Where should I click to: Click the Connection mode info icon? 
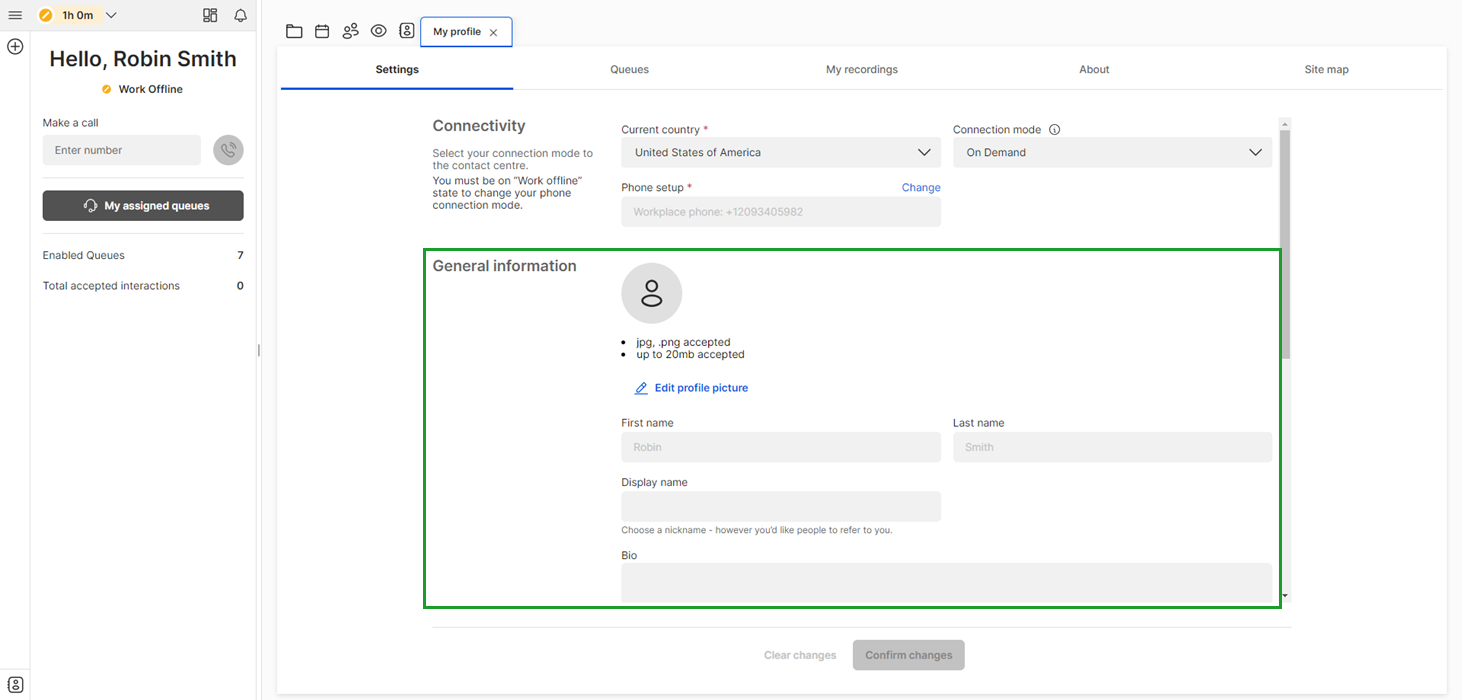1054,129
